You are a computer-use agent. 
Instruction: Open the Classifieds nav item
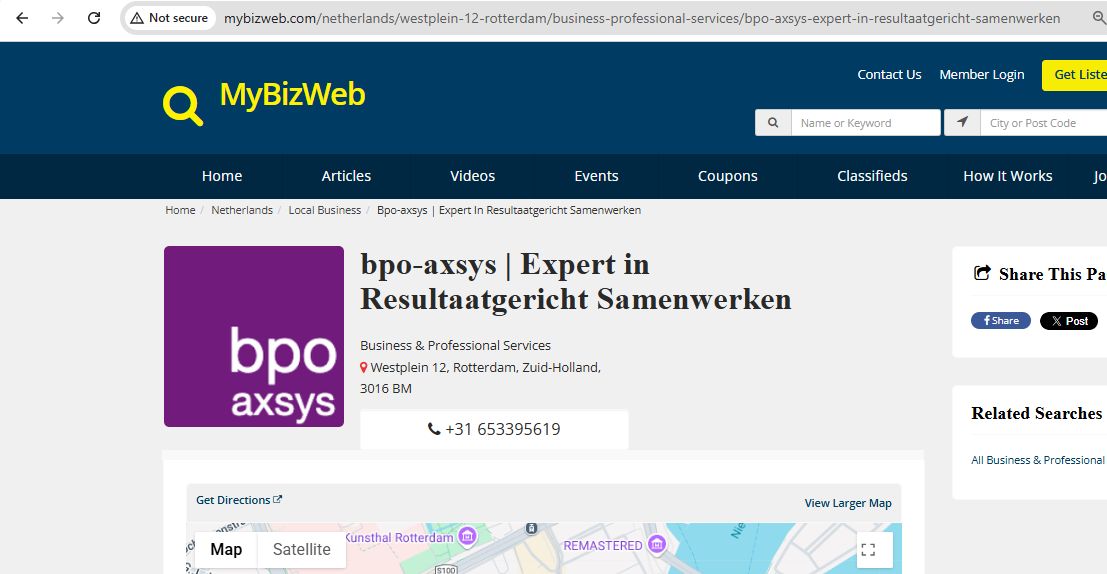872,176
